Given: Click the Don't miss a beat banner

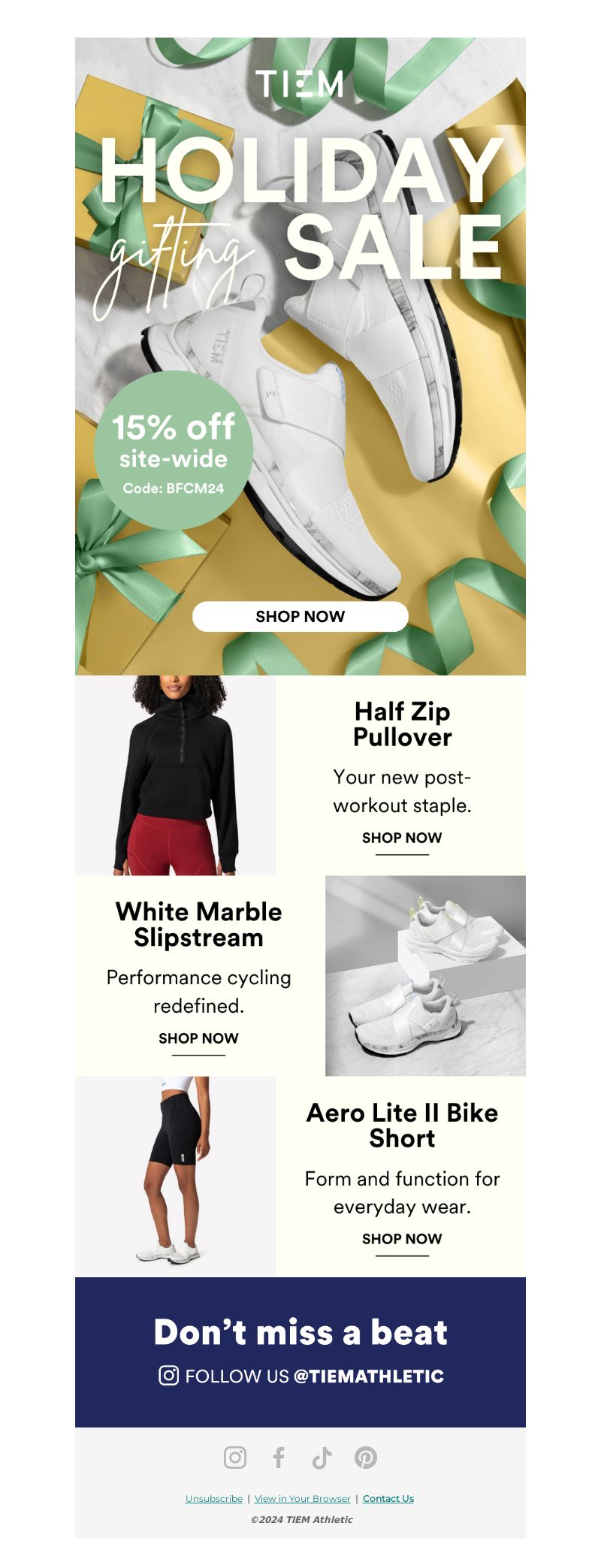Looking at the screenshot, I should [300, 1352].
